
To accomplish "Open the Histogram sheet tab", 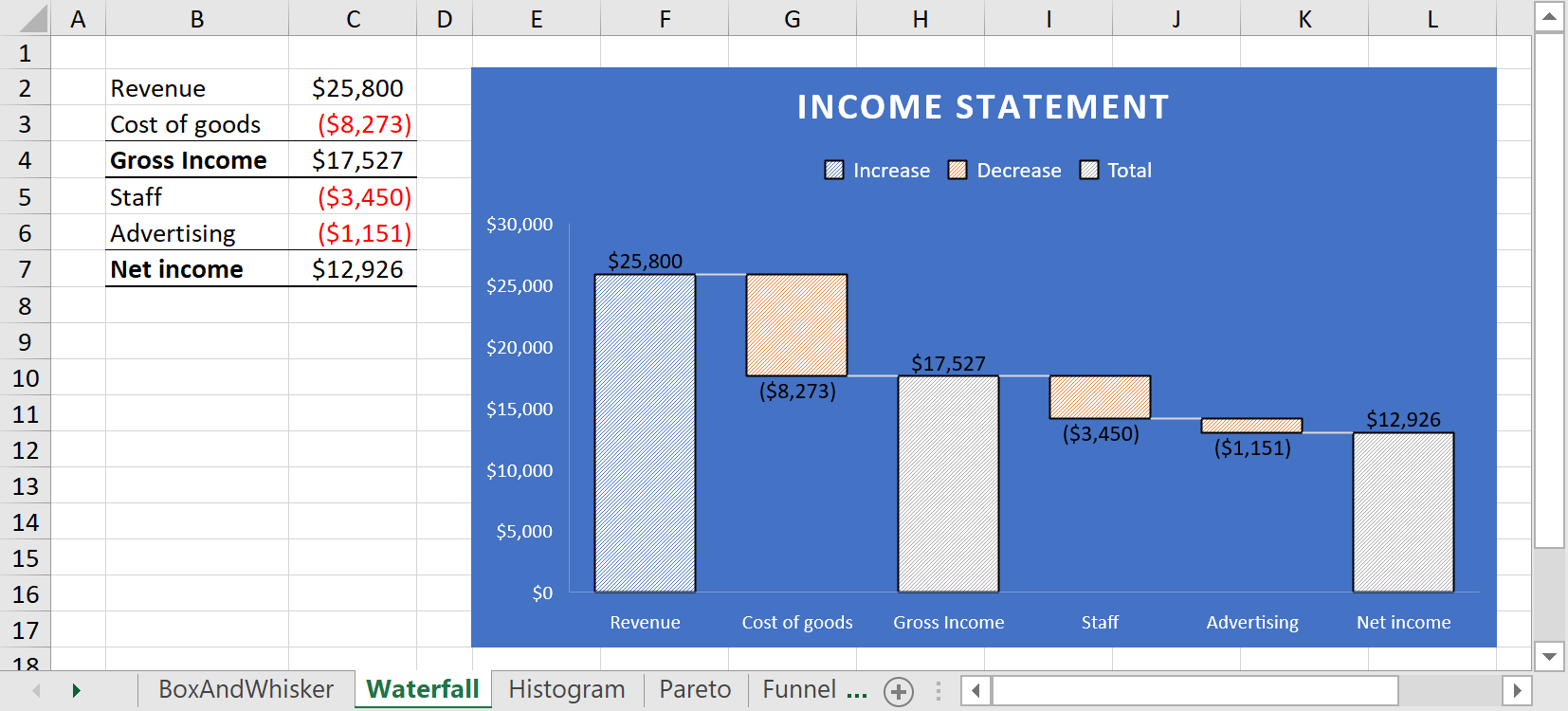I will (x=567, y=689).
